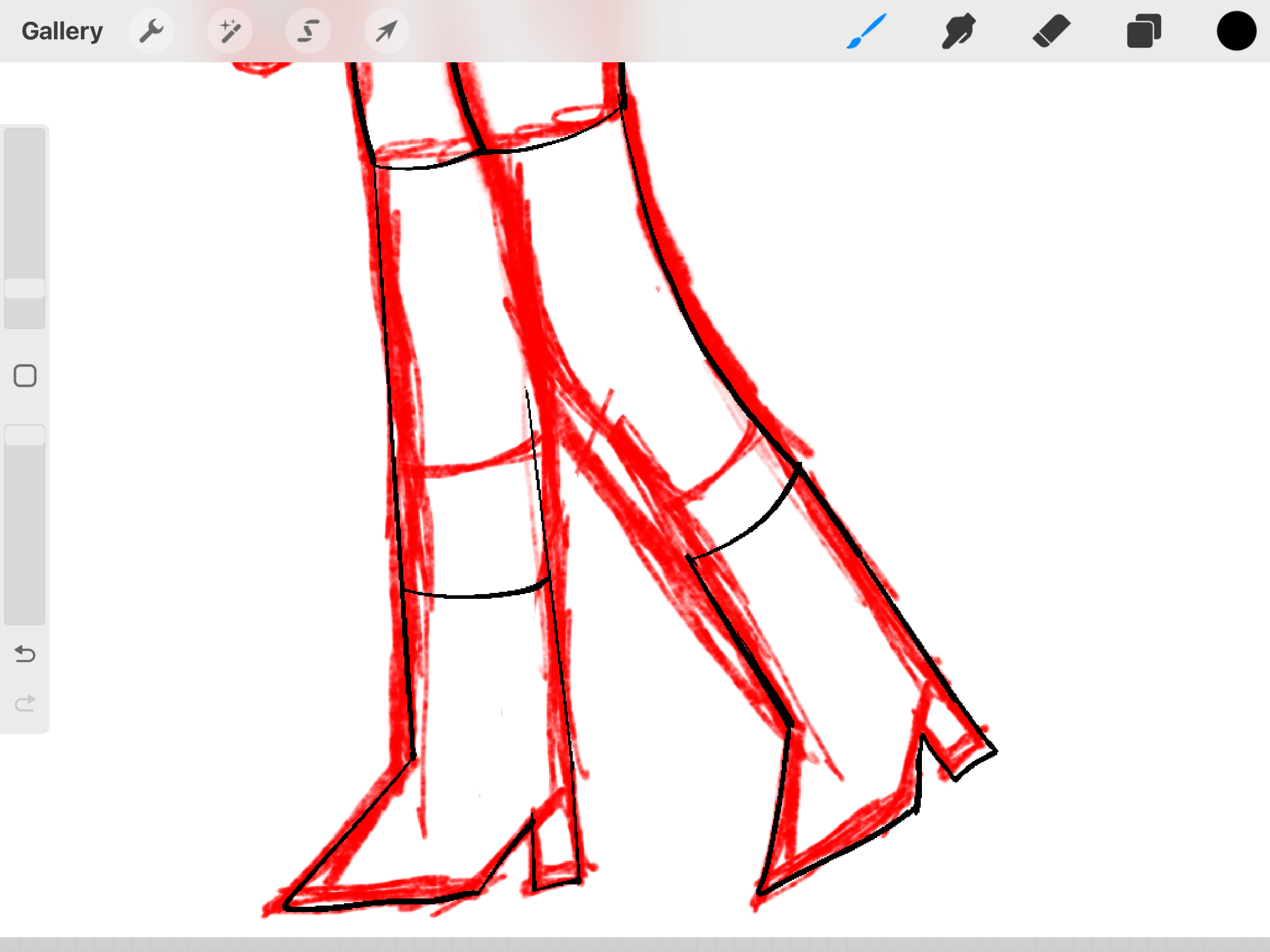Select the Eraser tool
Viewport: 1270px width, 952px height.
click(1052, 31)
